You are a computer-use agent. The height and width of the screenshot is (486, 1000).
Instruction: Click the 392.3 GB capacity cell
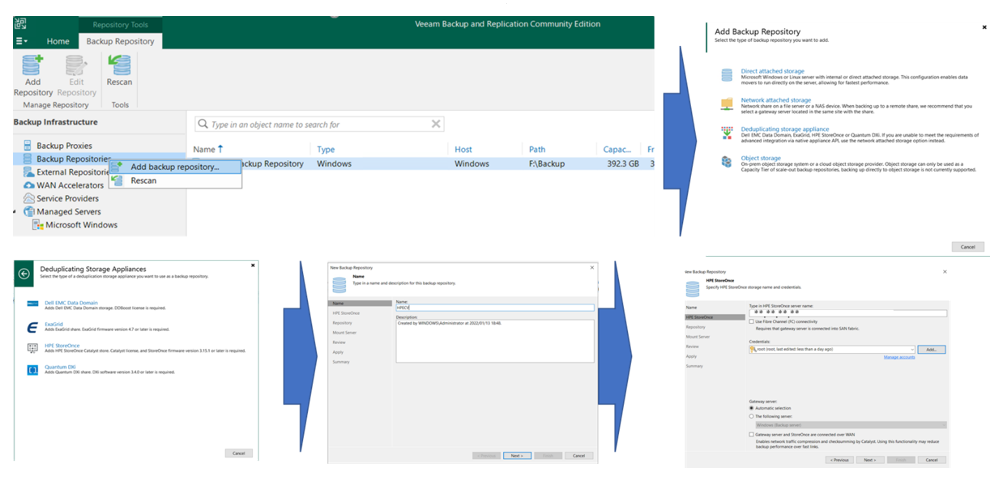pos(621,164)
